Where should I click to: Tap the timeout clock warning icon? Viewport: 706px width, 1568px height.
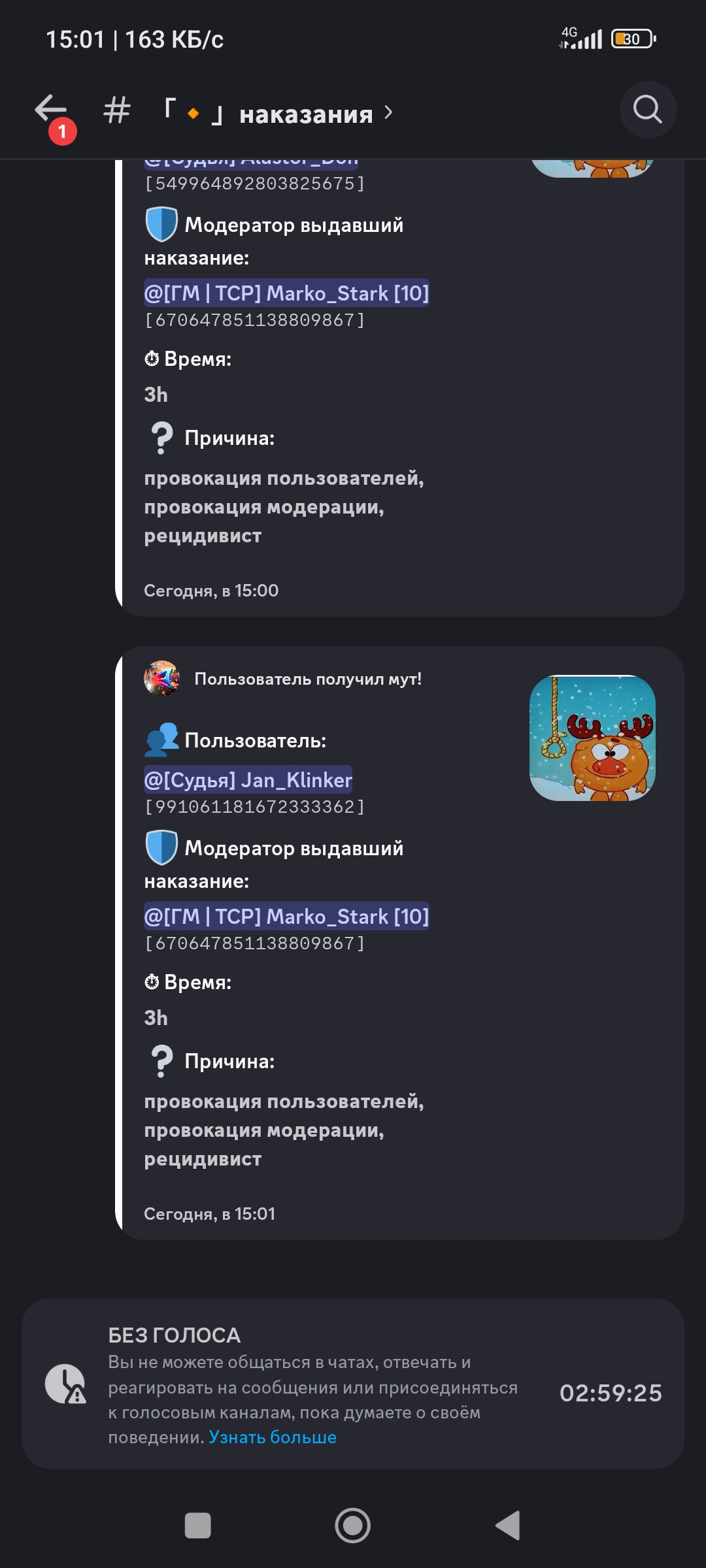(x=65, y=1383)
